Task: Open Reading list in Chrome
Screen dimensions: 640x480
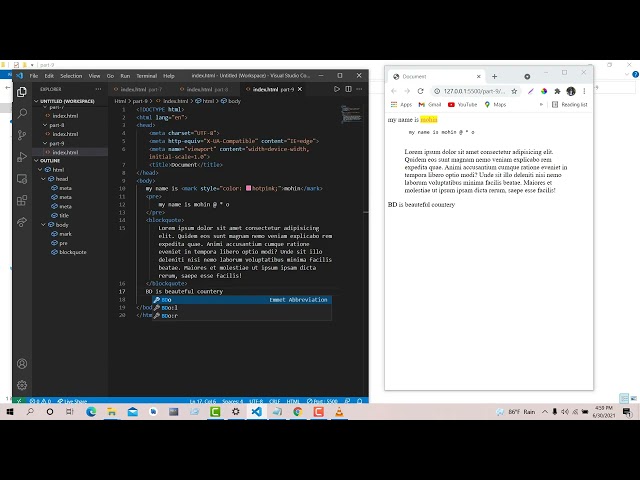Action: pos(569,104)
